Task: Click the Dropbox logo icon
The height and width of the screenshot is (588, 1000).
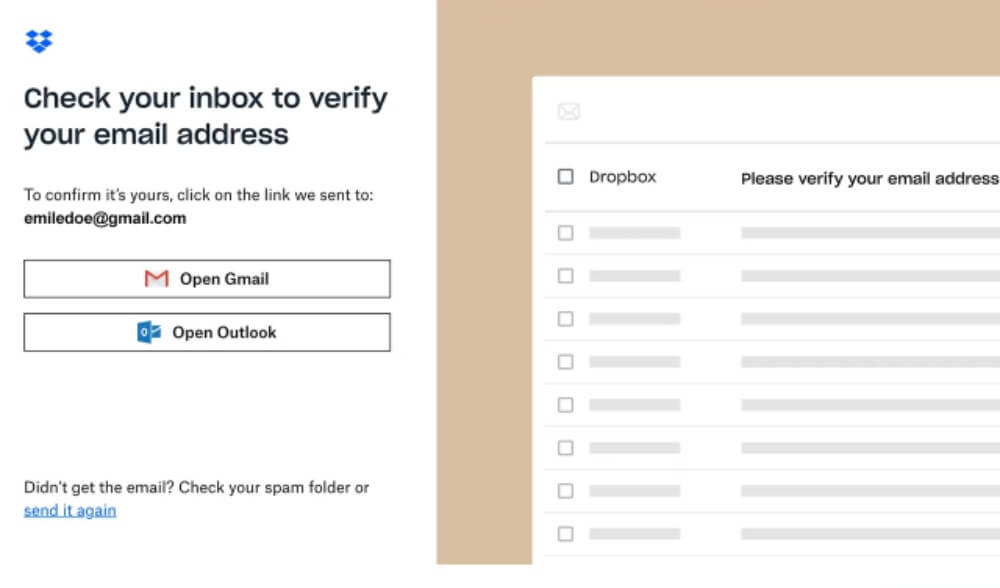Action: 39,41
